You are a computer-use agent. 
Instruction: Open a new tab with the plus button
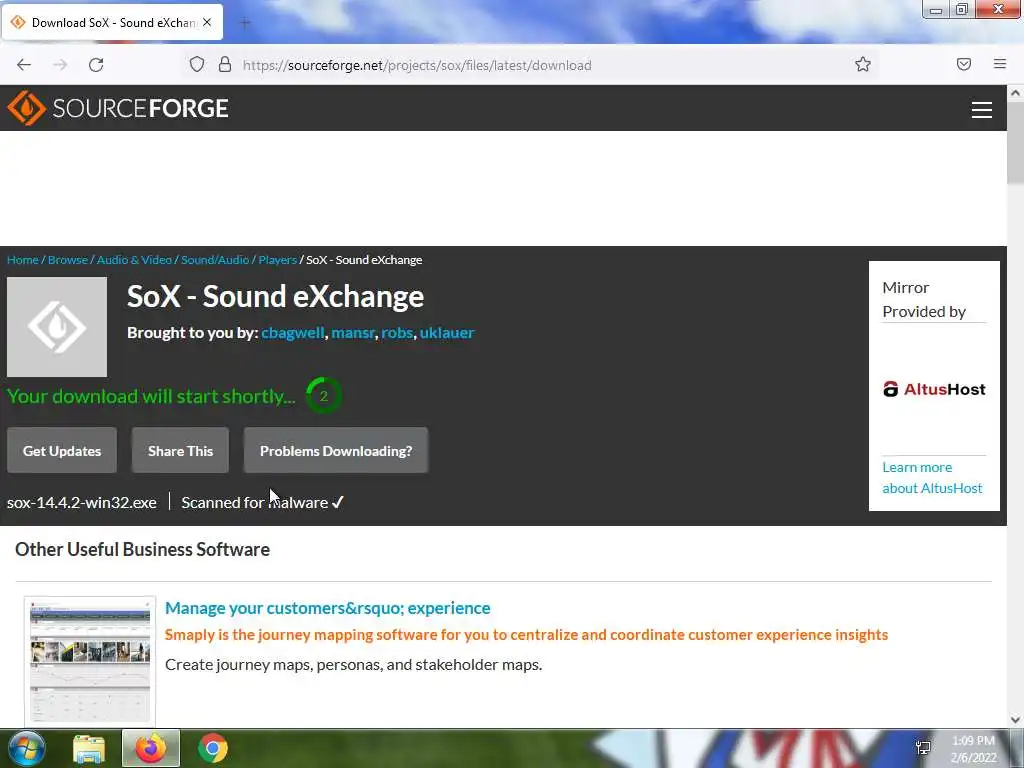pos(245,23)
